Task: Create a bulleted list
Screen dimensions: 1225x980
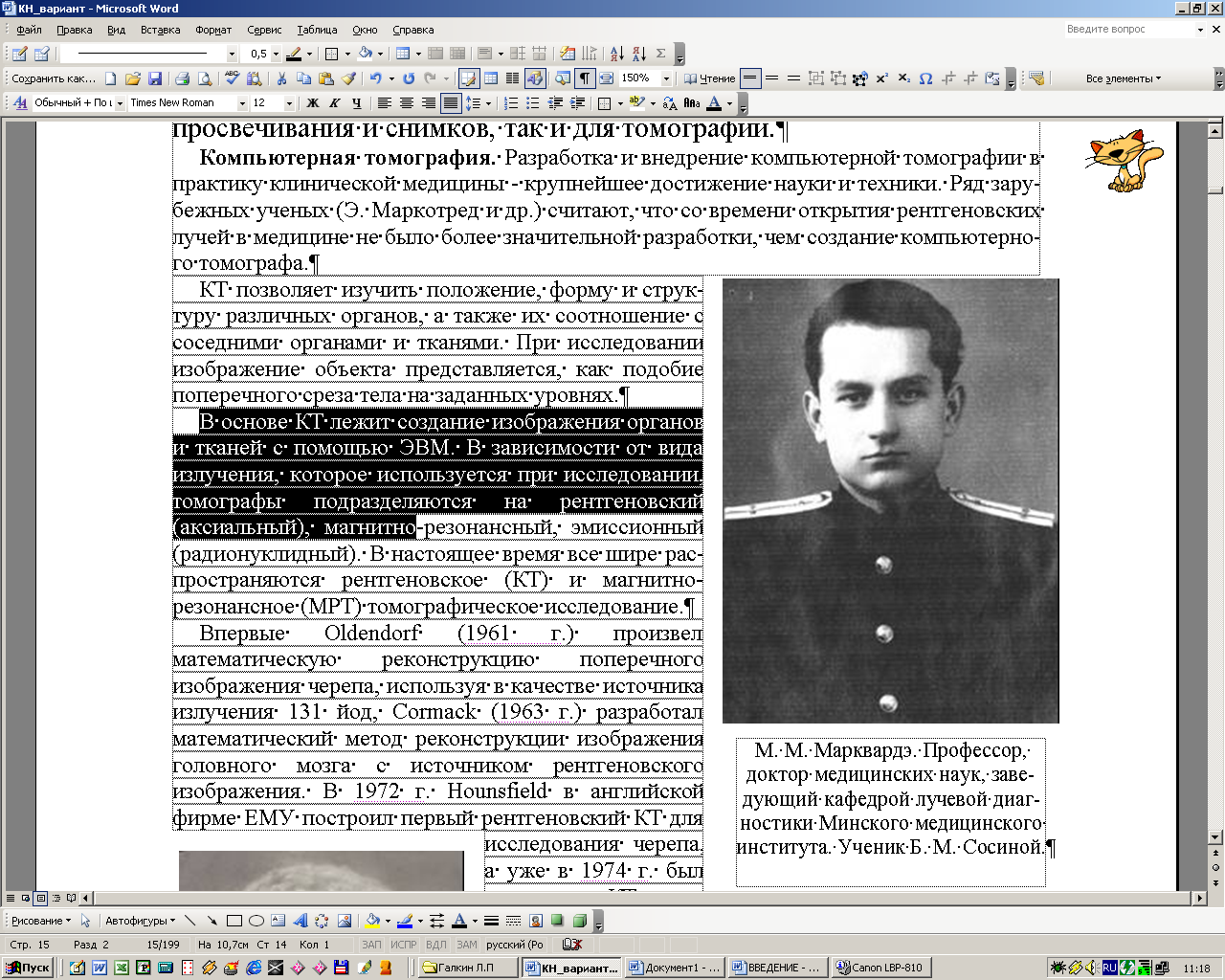Action: coord(533,102)
